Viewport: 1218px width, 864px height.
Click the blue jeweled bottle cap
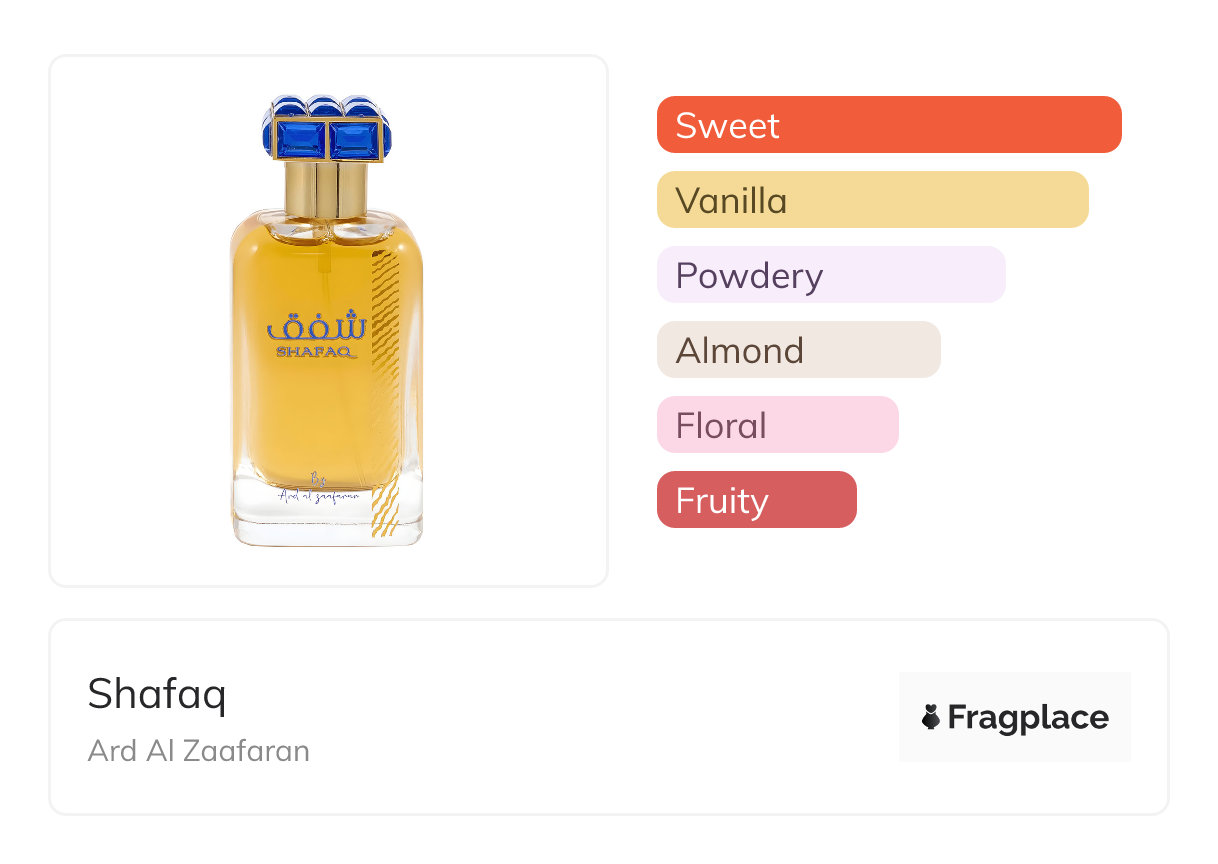pos(325,130)
